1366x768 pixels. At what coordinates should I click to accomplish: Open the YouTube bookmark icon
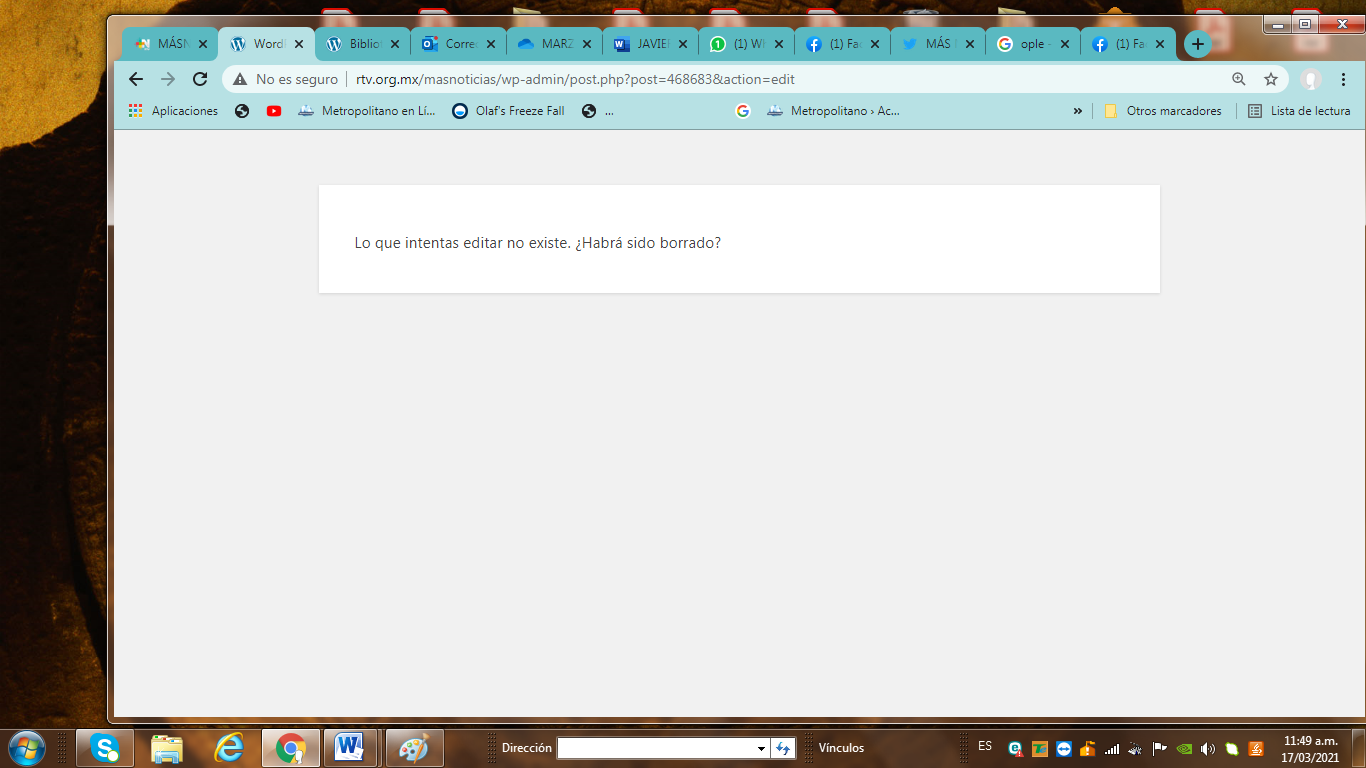click(274, 111)
